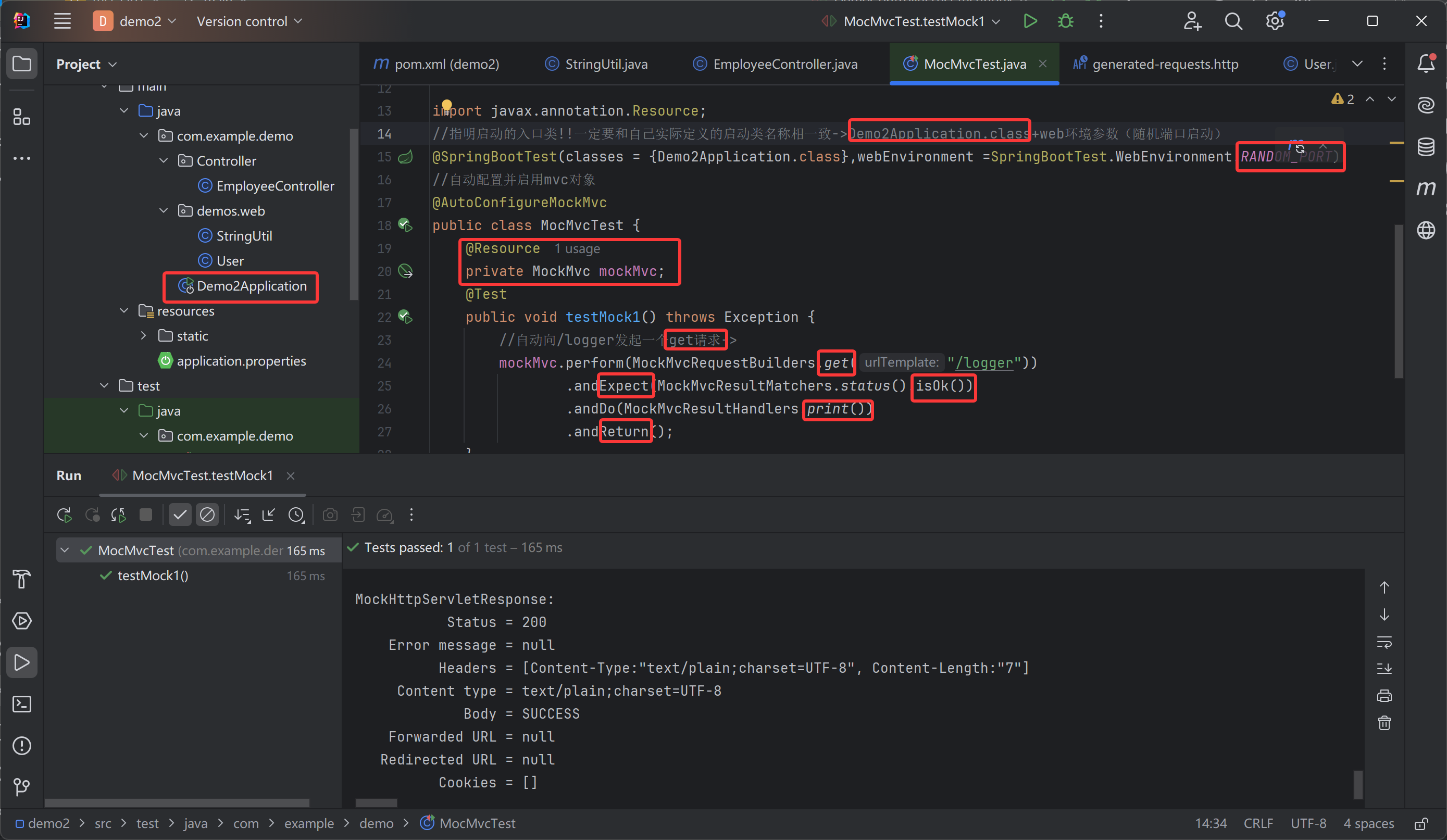Click the Rerun test icon
The height and width of the screenshot is (840, 1447).
64,515
